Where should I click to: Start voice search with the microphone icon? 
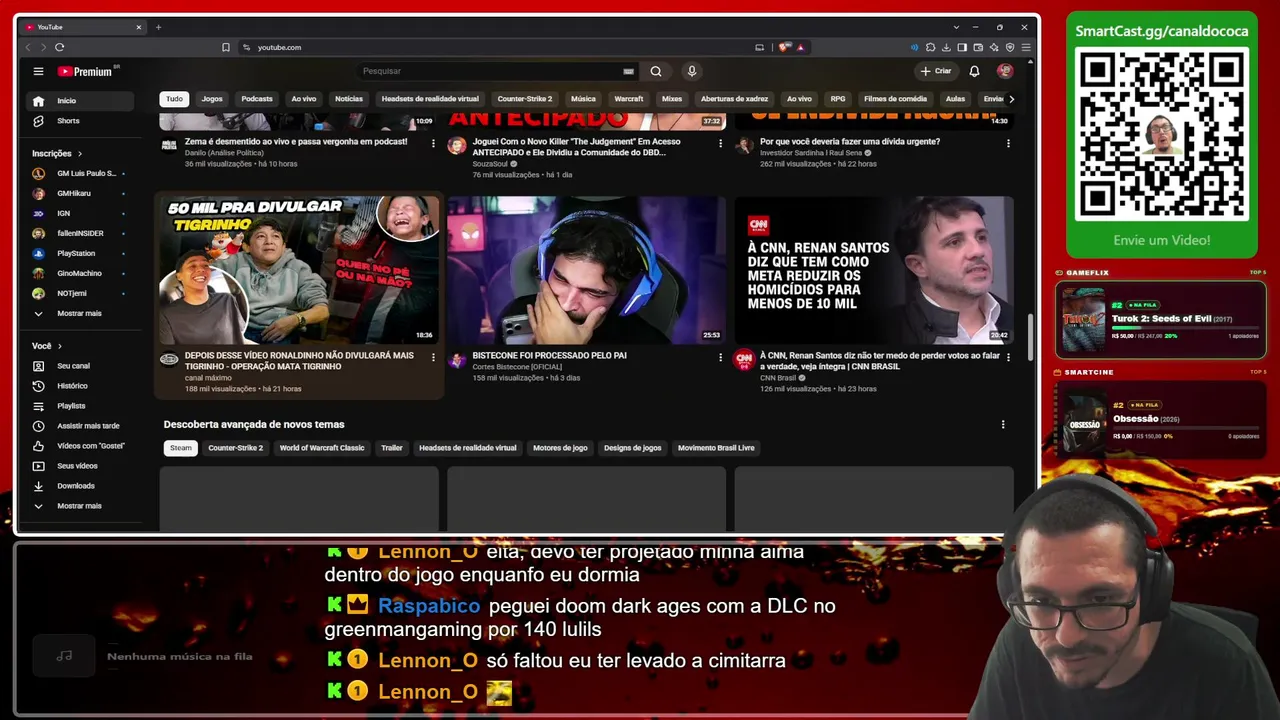coord(691,71)
